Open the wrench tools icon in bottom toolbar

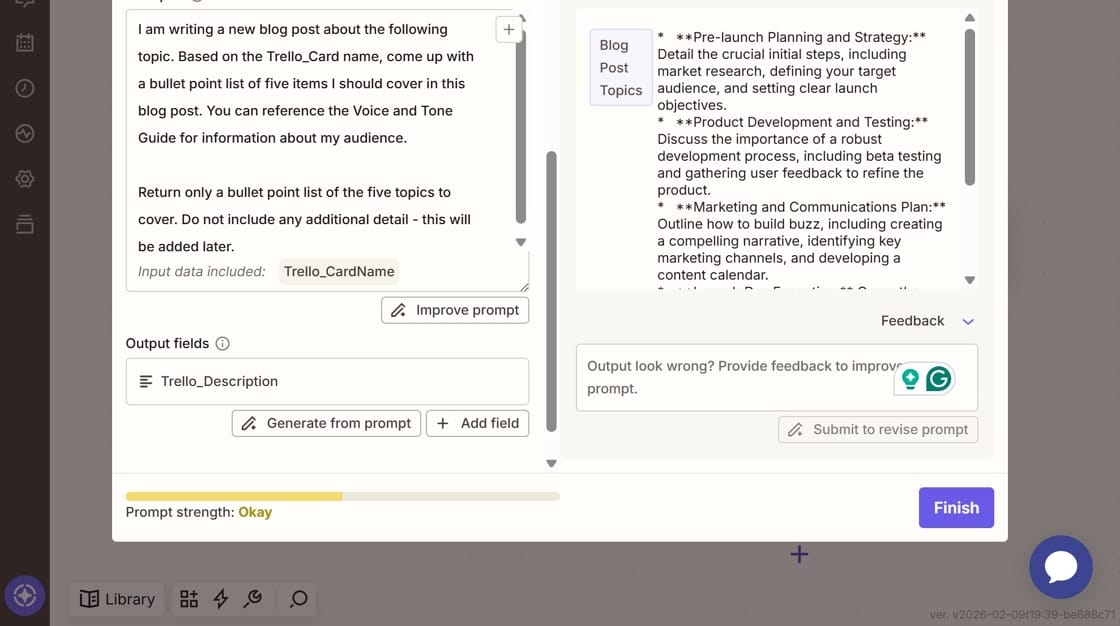(x=253, y=598)
